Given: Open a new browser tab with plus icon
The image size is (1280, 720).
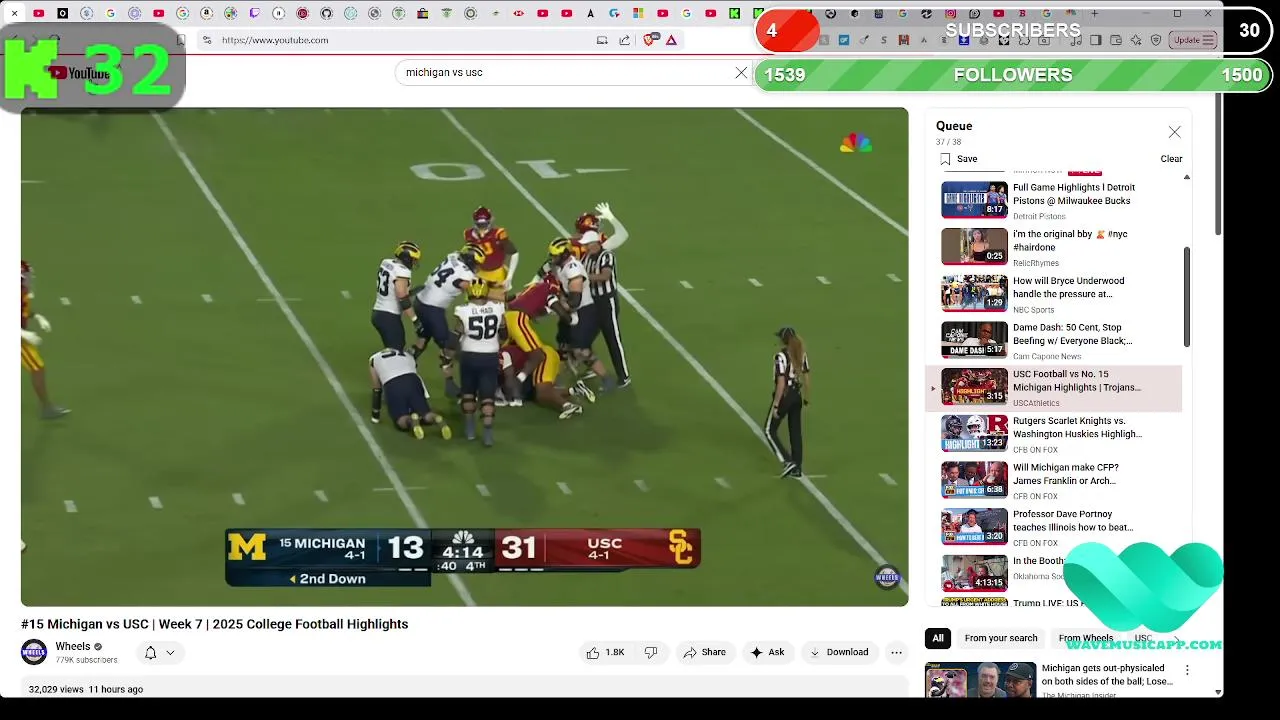Looking at the screenshot, I should click(1094, 13).
